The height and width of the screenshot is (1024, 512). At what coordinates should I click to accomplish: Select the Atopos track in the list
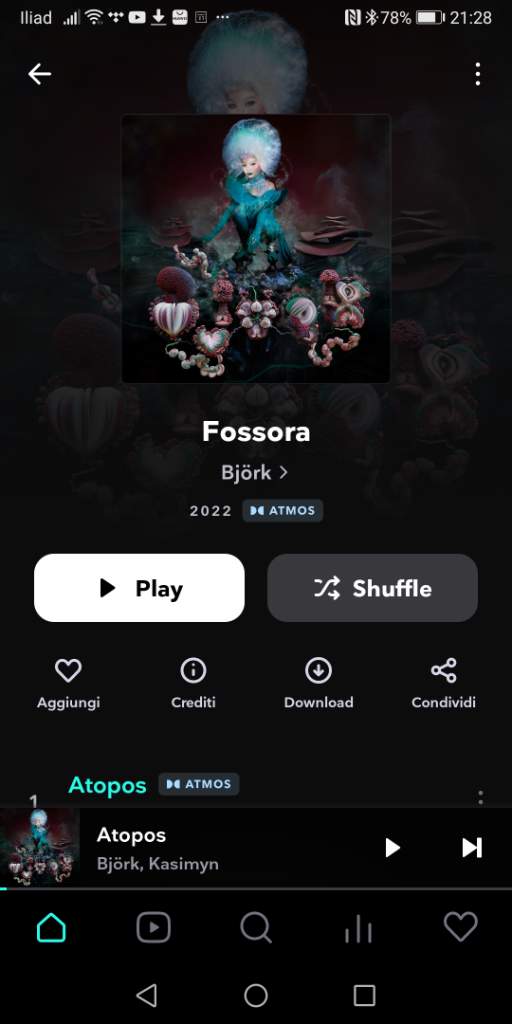108,784
